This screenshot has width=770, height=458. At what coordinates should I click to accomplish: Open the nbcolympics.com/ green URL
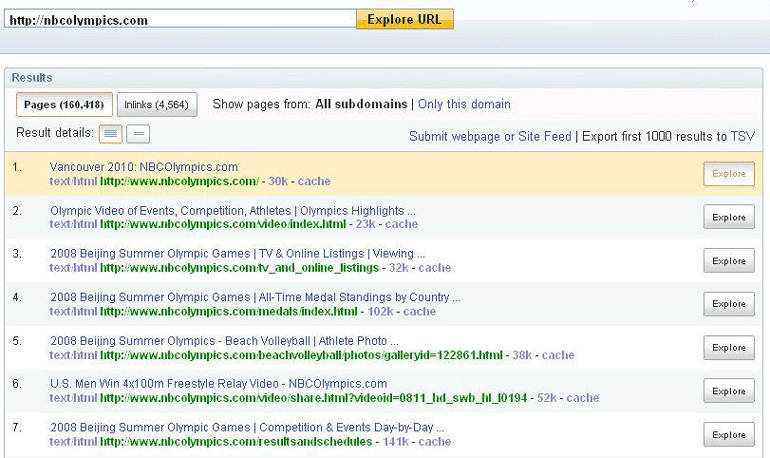tap(179, 181)
